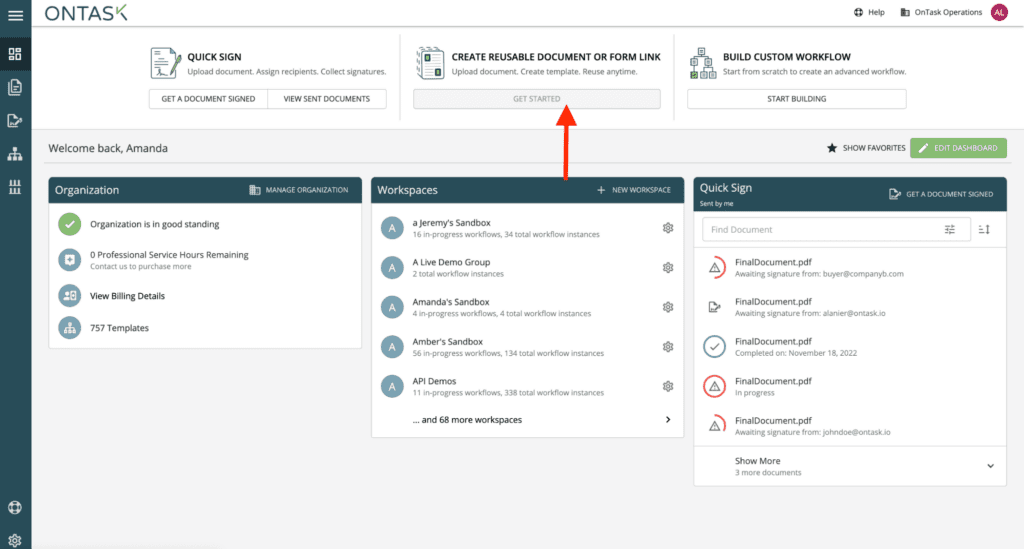1024x549 pixels.
Task: Click the View Billing Details icon
Action: click(x=70, y=296)
